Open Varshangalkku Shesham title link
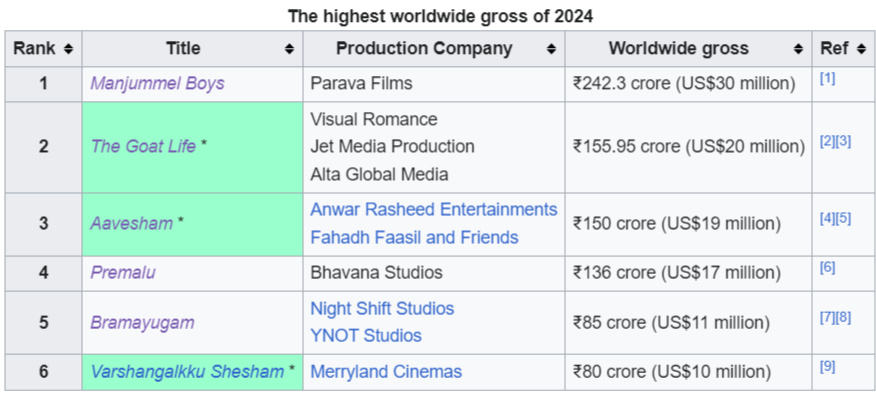876x393 pixels. point(187,372)
